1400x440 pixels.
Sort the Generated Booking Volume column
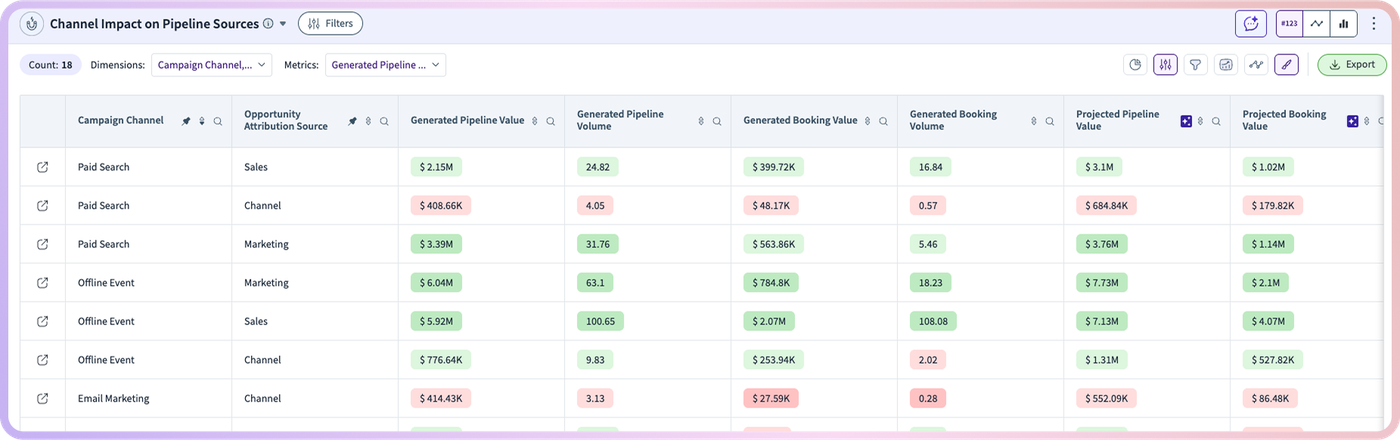(1034, 121)
